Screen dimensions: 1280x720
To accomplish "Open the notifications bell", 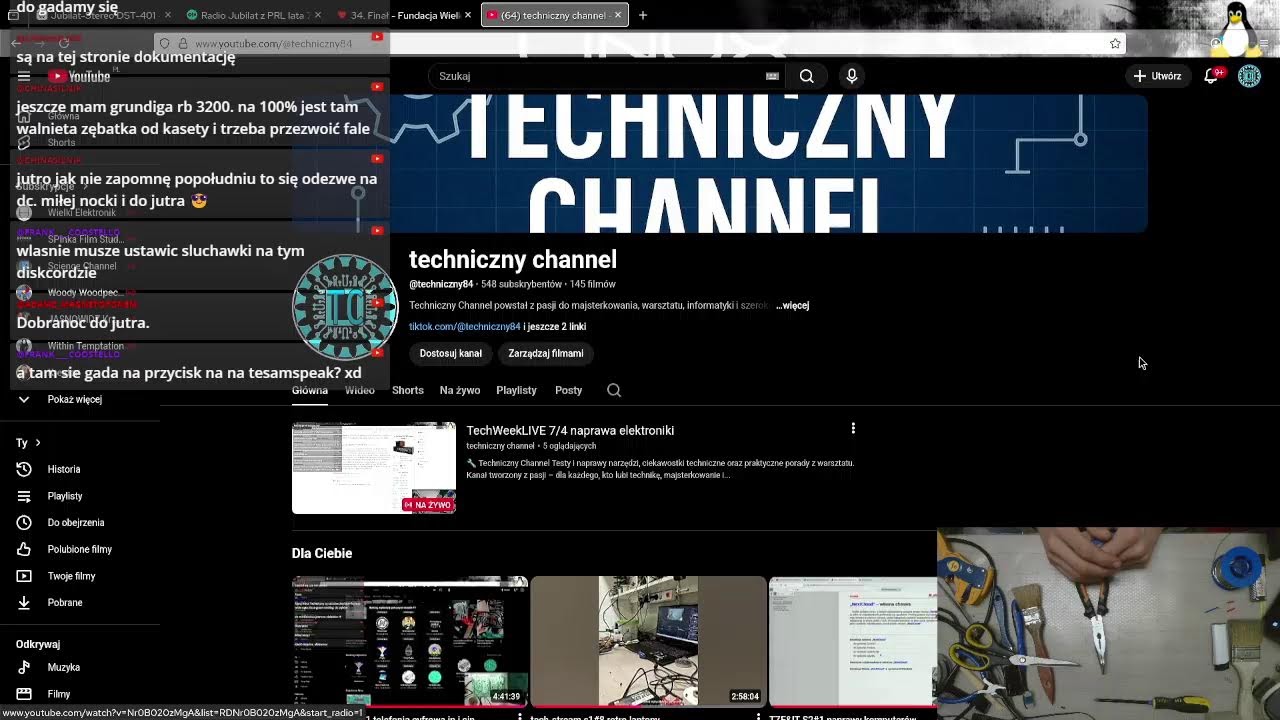I will 1211,76.
